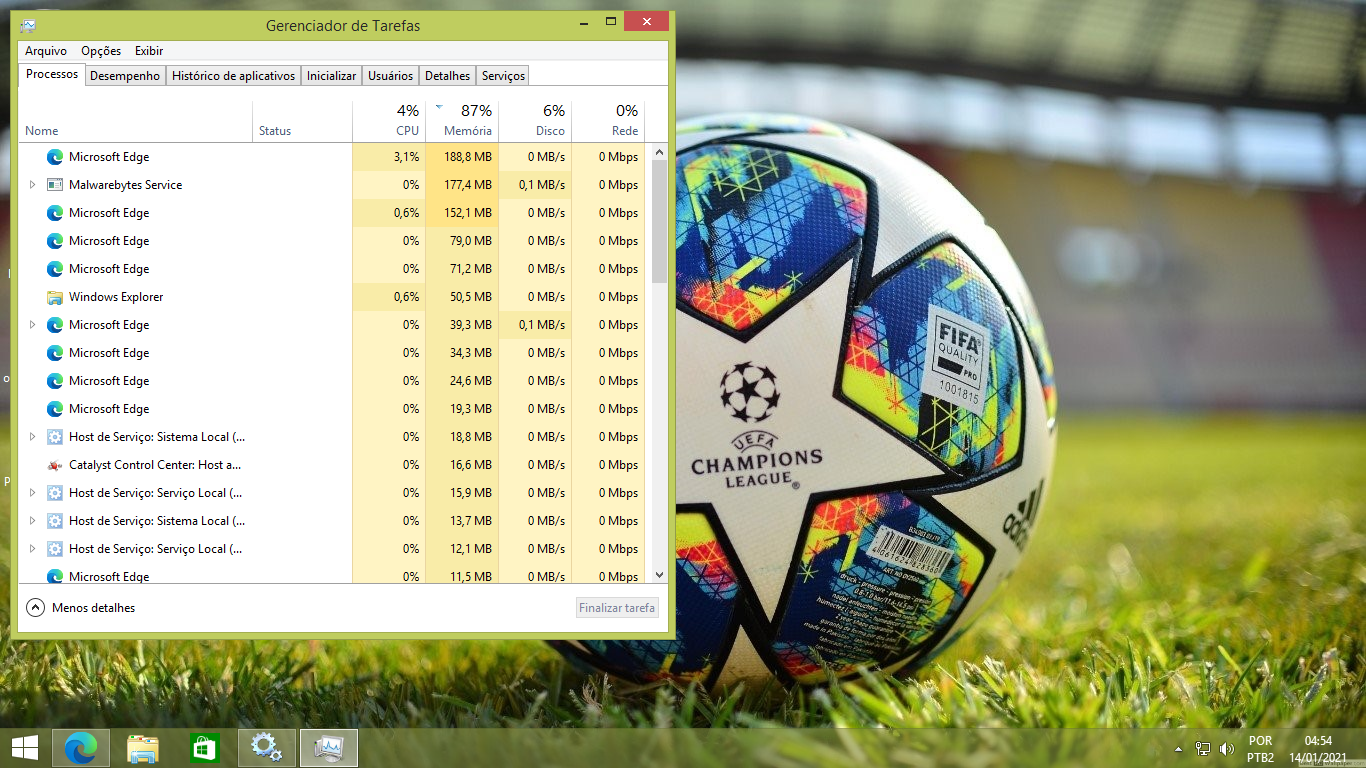This screenshot has height=768, width=1366.
Task: Click the scrollbar up arrow
Action: 659,152
